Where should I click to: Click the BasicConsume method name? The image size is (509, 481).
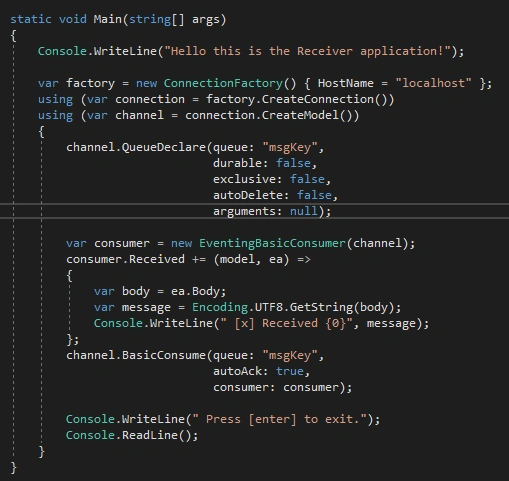click(164, 355)
